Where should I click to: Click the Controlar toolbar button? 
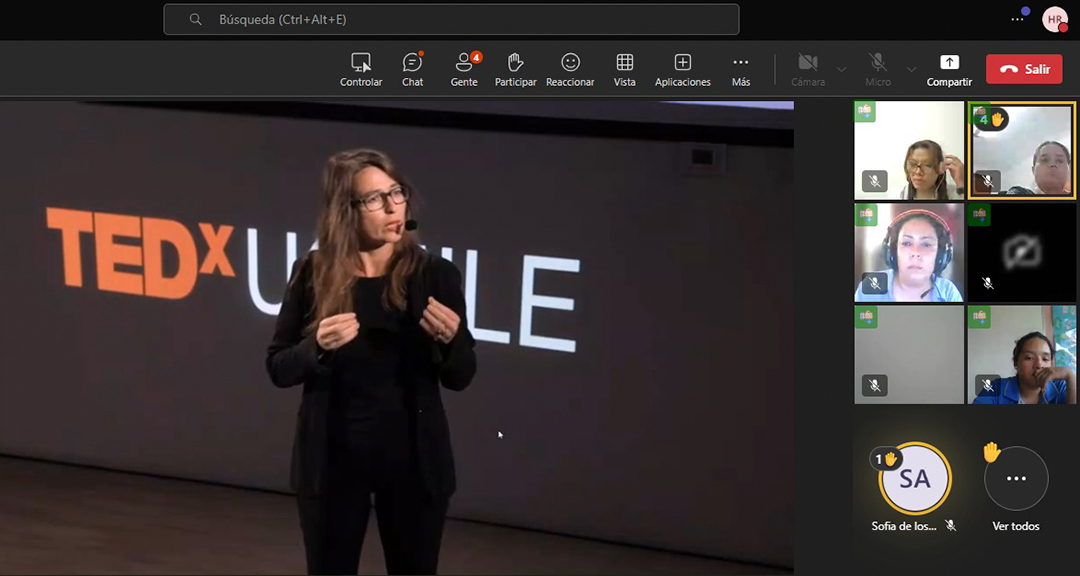361,70
